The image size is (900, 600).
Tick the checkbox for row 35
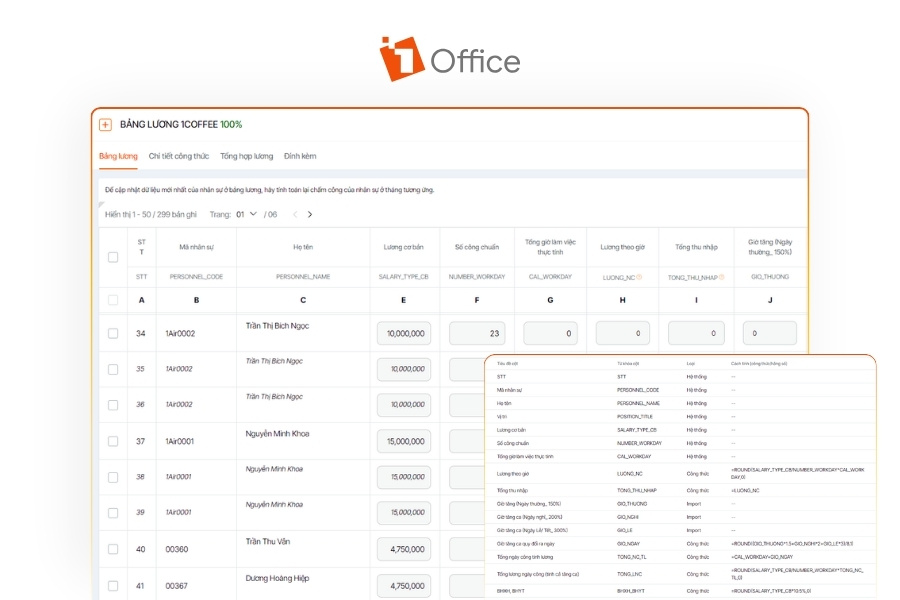click(x=113, y=369)
